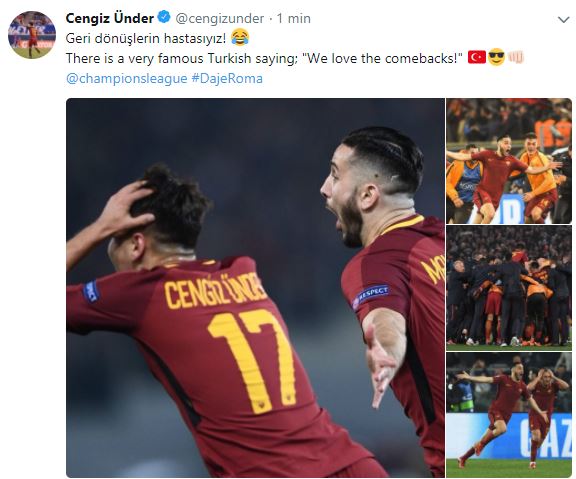Open the @championsleague mention
Image resolution: width=576 pixels, height=479 pixels.
(x=127, y=79)
